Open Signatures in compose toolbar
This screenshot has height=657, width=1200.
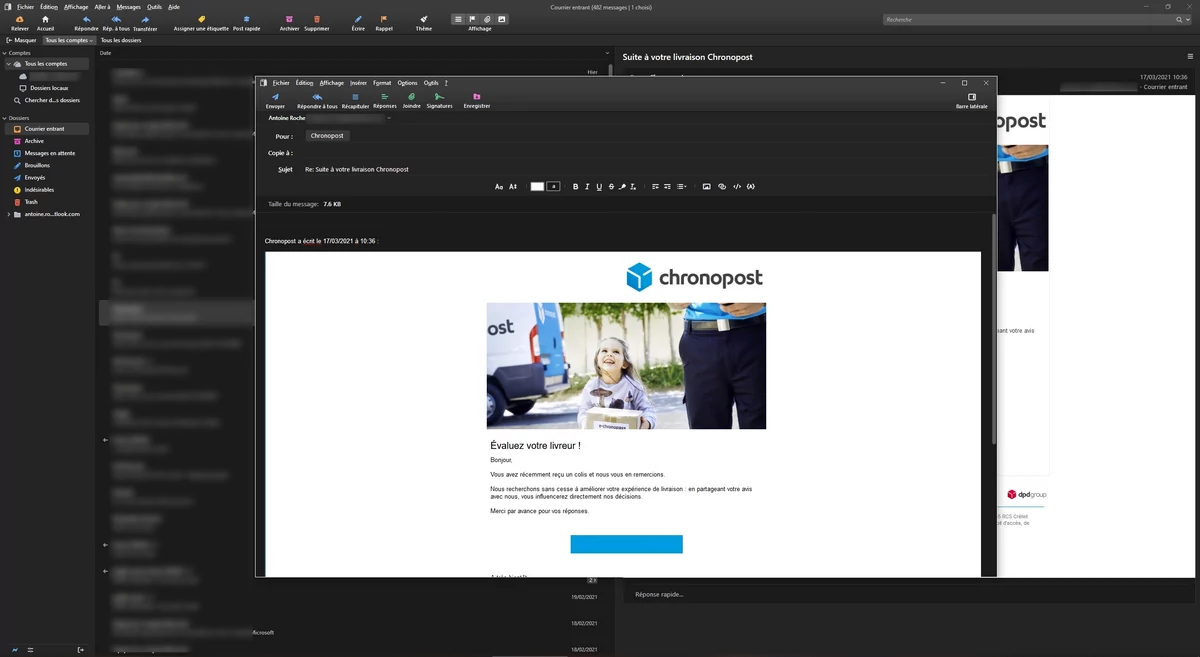[x=439, y=101]
